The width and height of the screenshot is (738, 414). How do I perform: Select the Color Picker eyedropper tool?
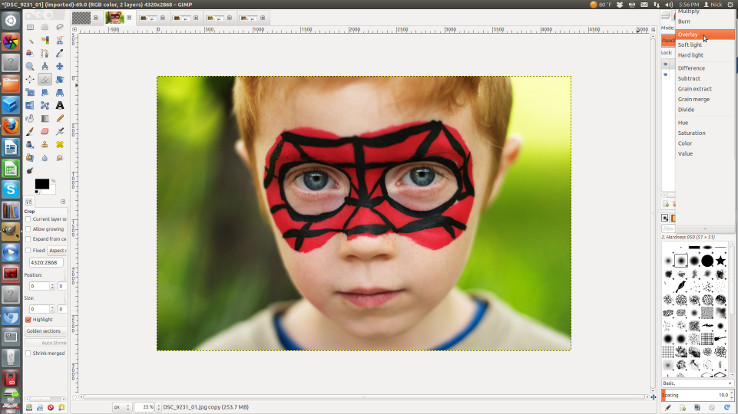pos(60,53)
